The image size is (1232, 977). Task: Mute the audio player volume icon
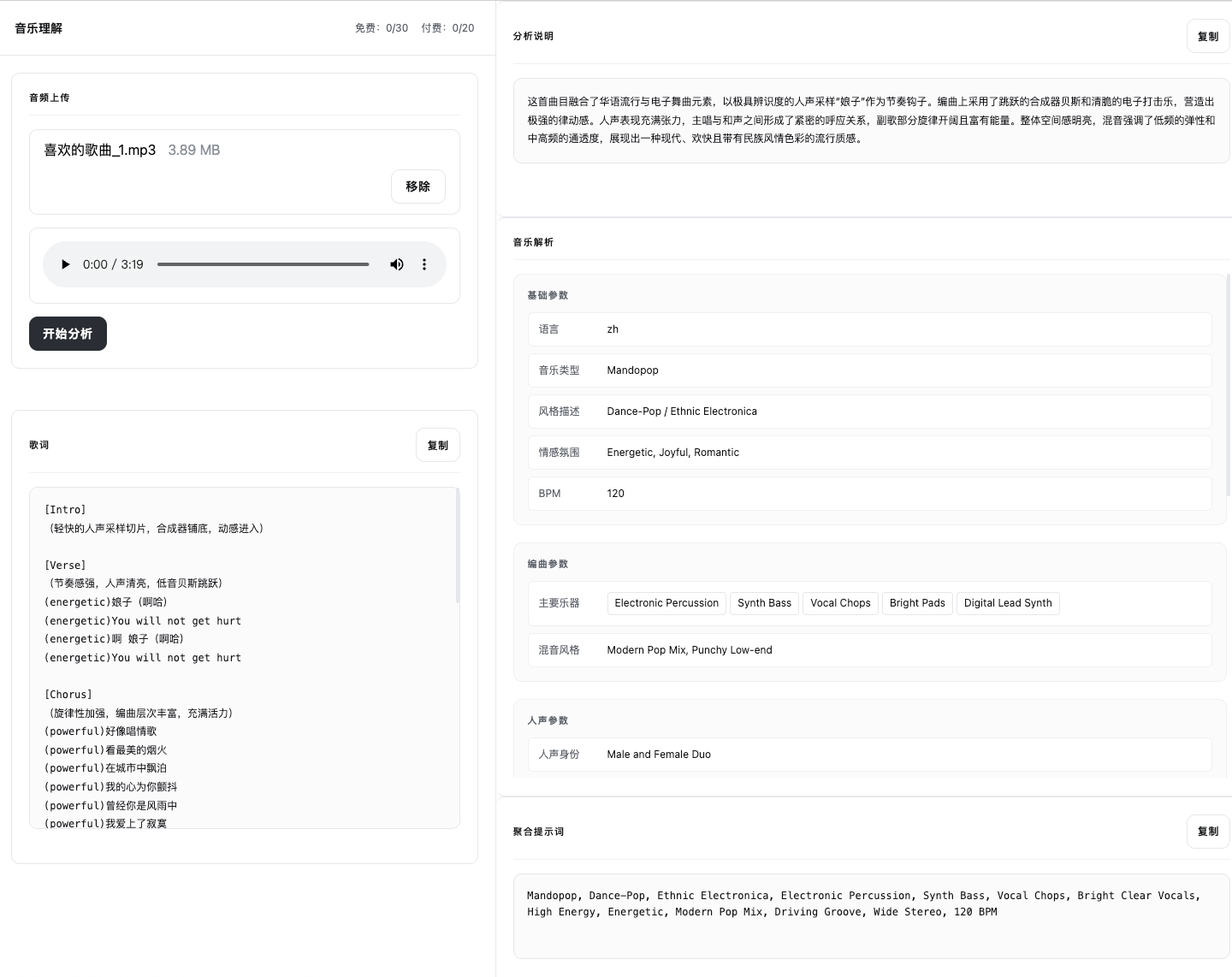click(397, 264)
